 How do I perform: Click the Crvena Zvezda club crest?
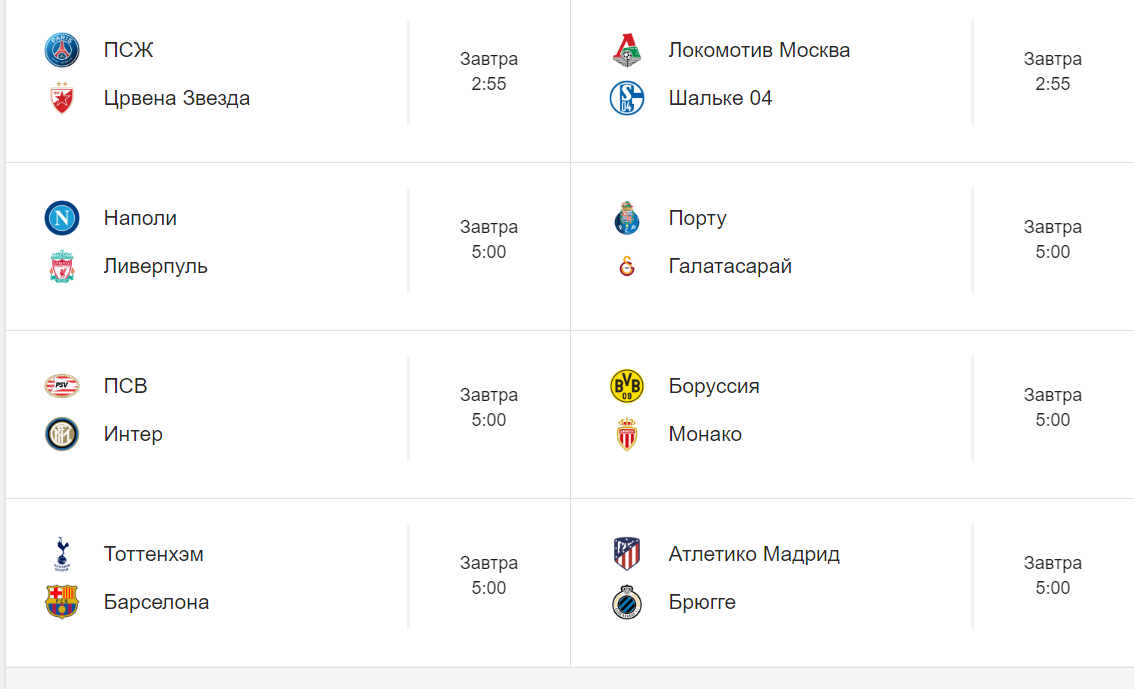pyautogui.click(x=62, y=98)
